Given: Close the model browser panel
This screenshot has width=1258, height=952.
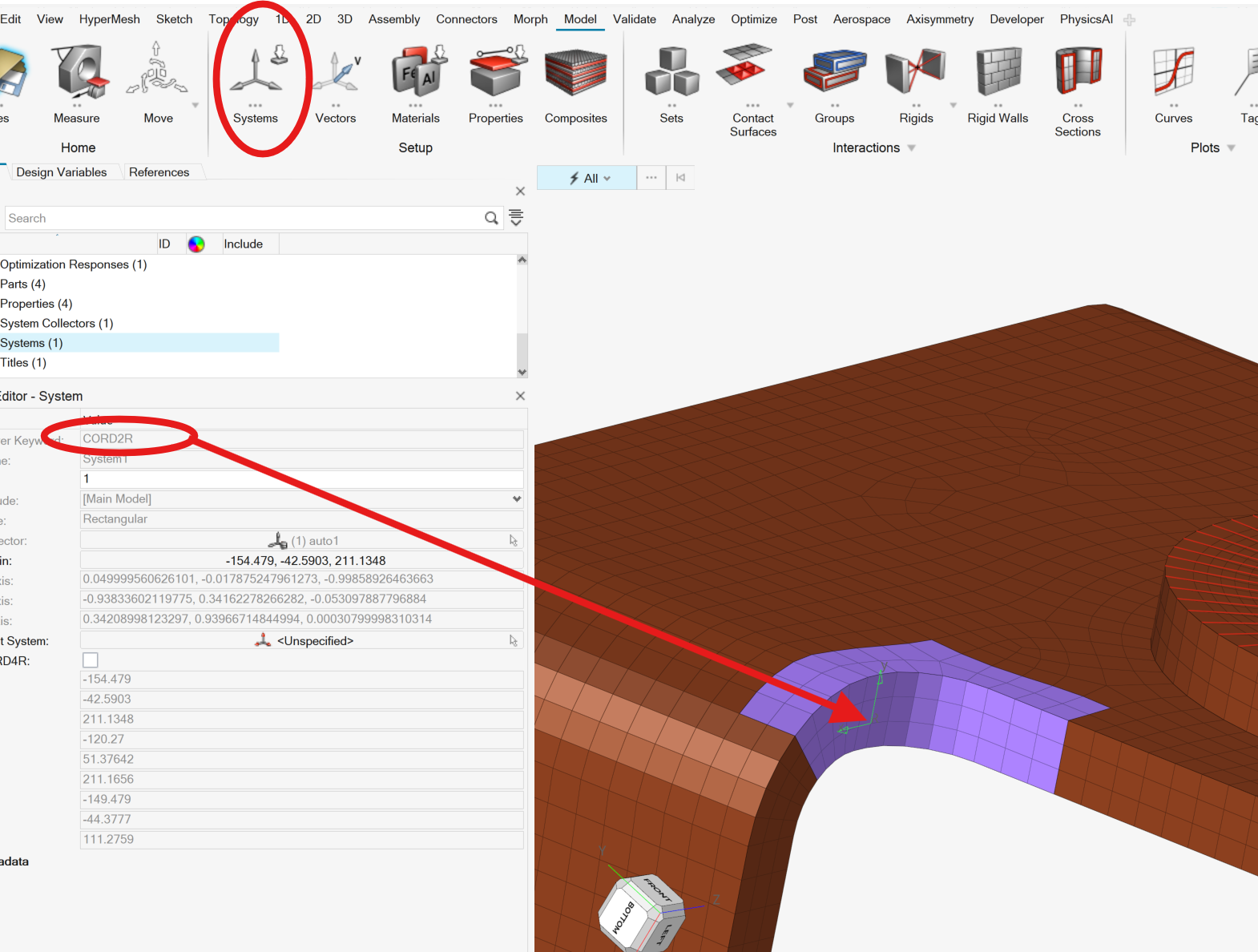Looking at the screenshot, I should (x=520, y=191).
